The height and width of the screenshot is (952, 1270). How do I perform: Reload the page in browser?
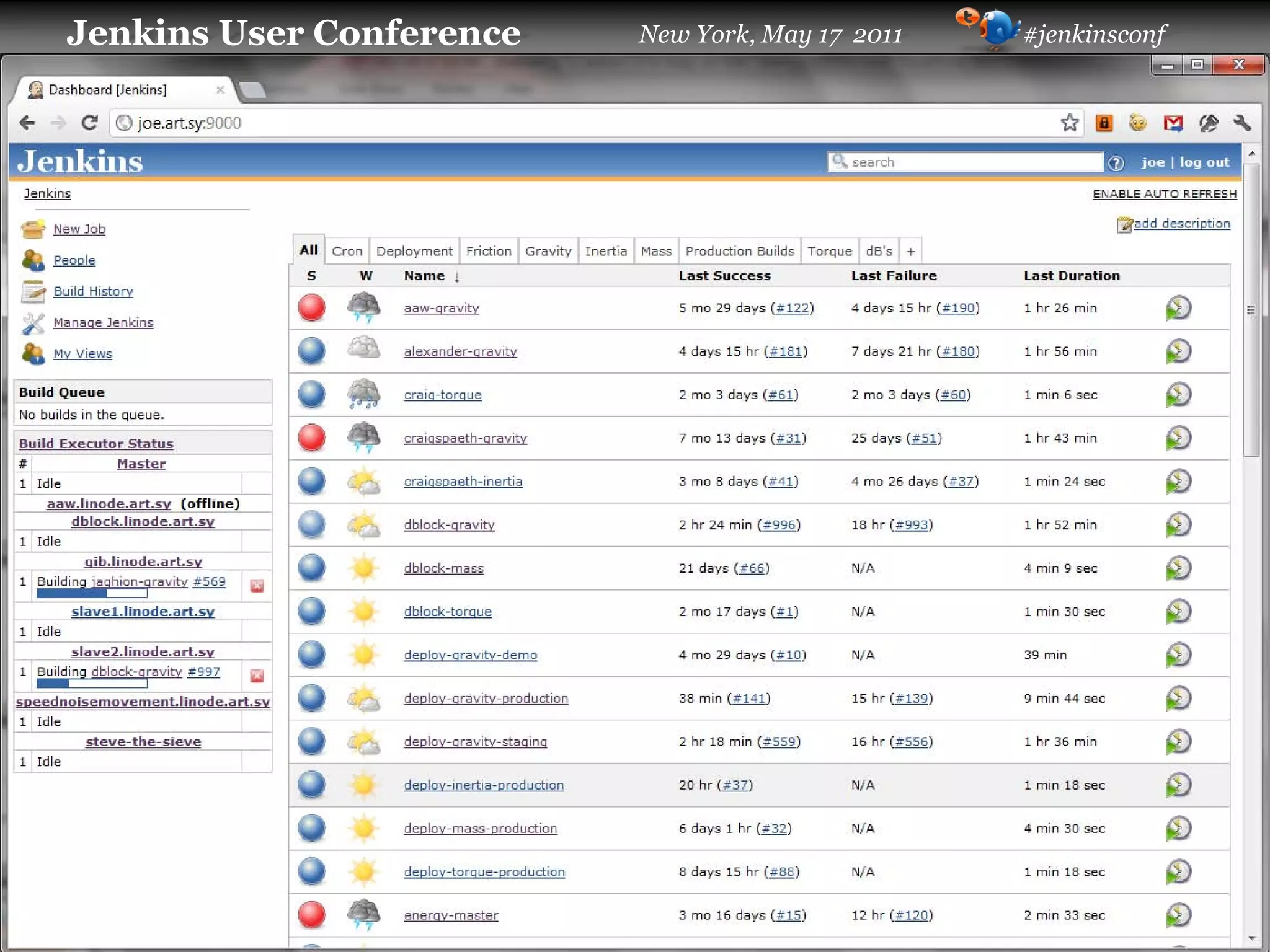point(90,123)
